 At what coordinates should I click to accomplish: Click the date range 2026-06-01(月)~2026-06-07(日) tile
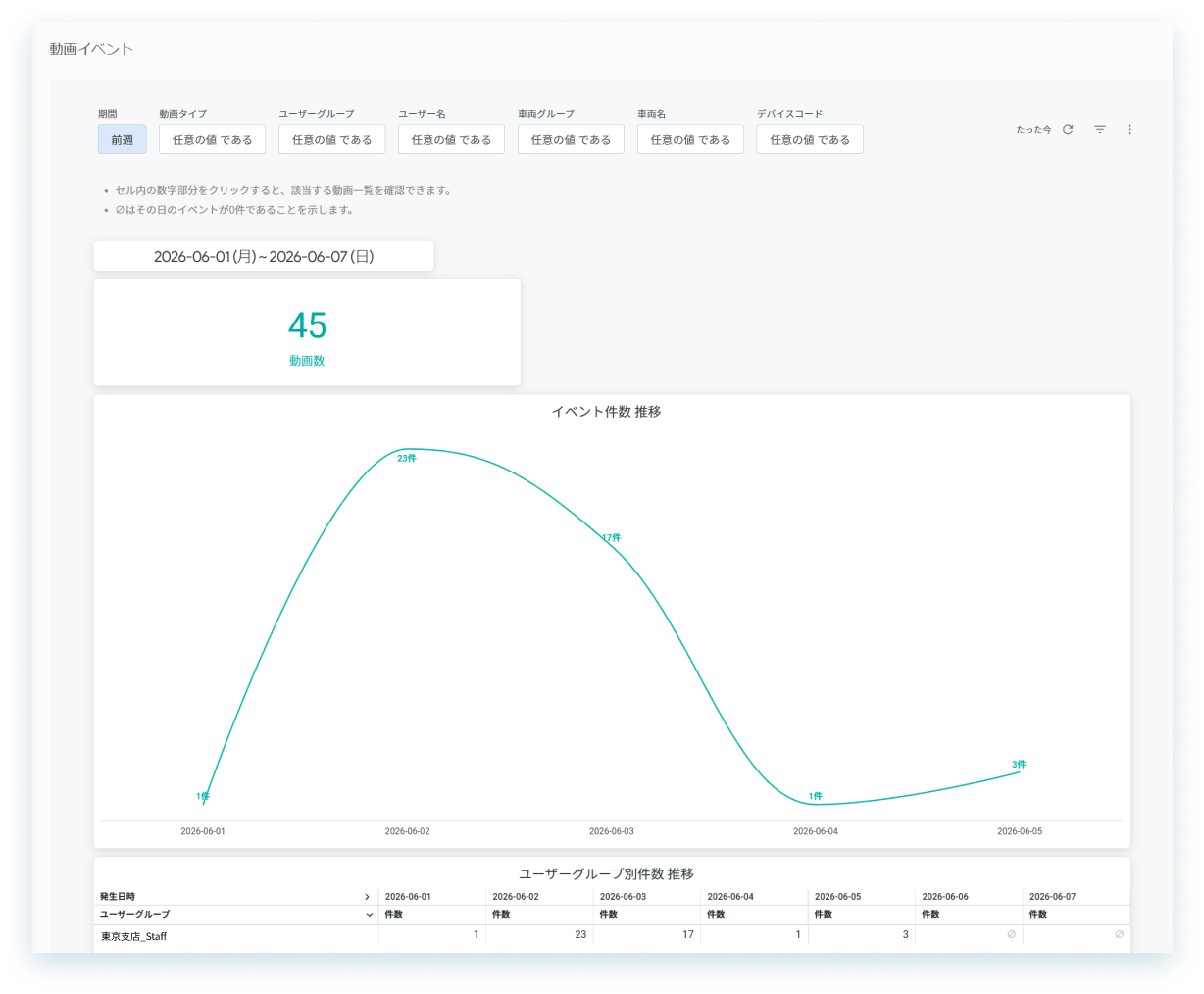click(x=264, y=256)
